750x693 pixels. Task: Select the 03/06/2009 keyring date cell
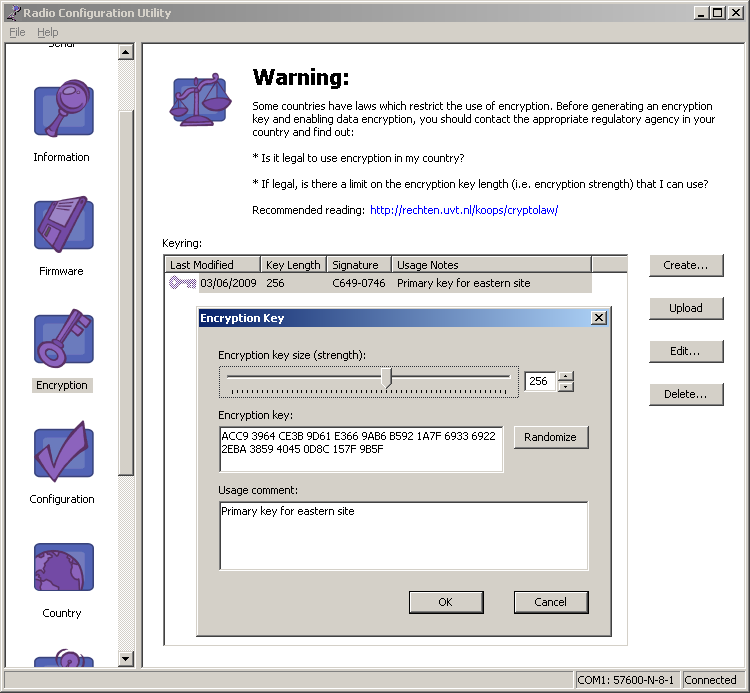[229, 283]
